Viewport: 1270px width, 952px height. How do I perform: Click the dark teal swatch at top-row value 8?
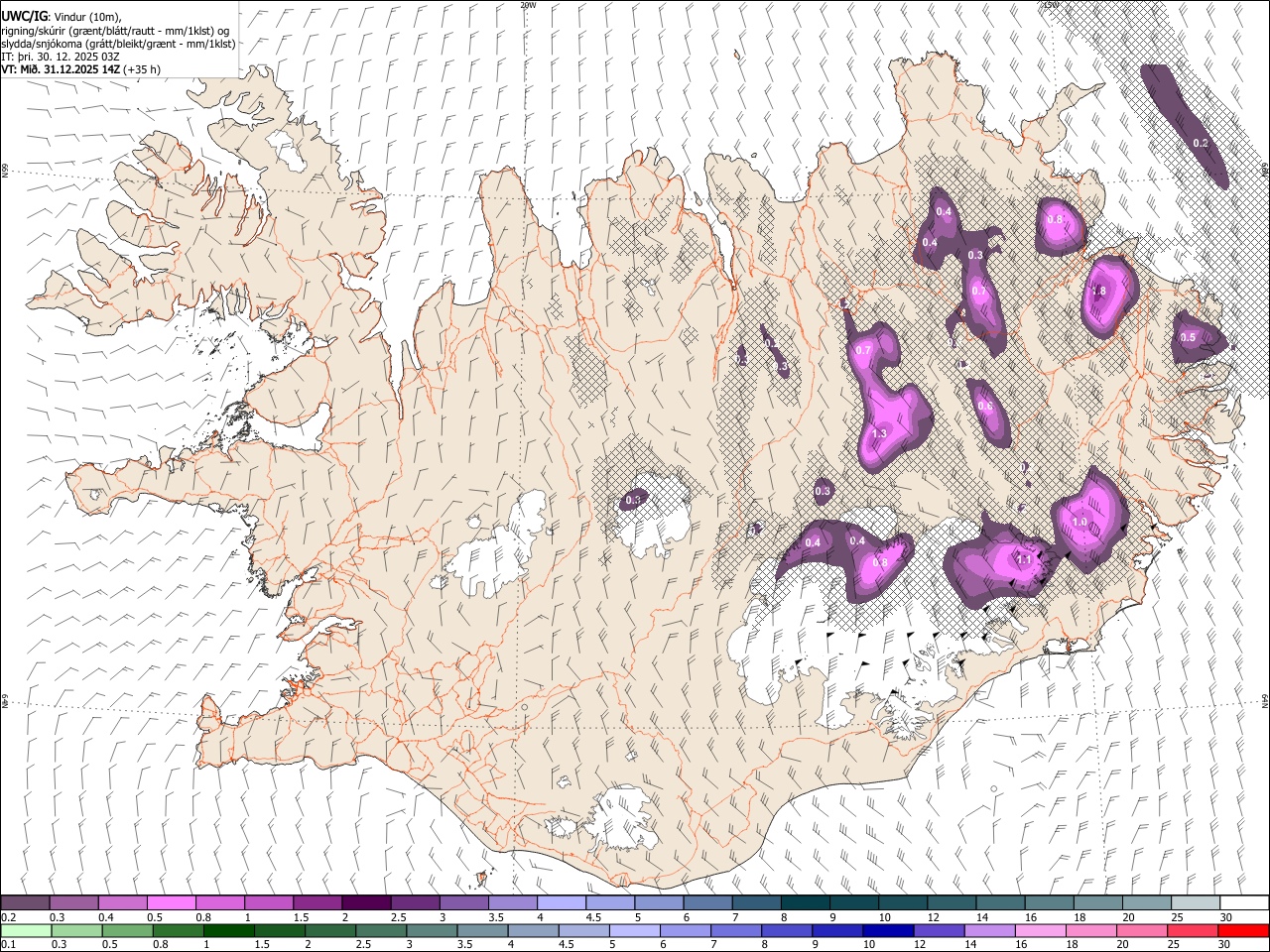point(805,902)
